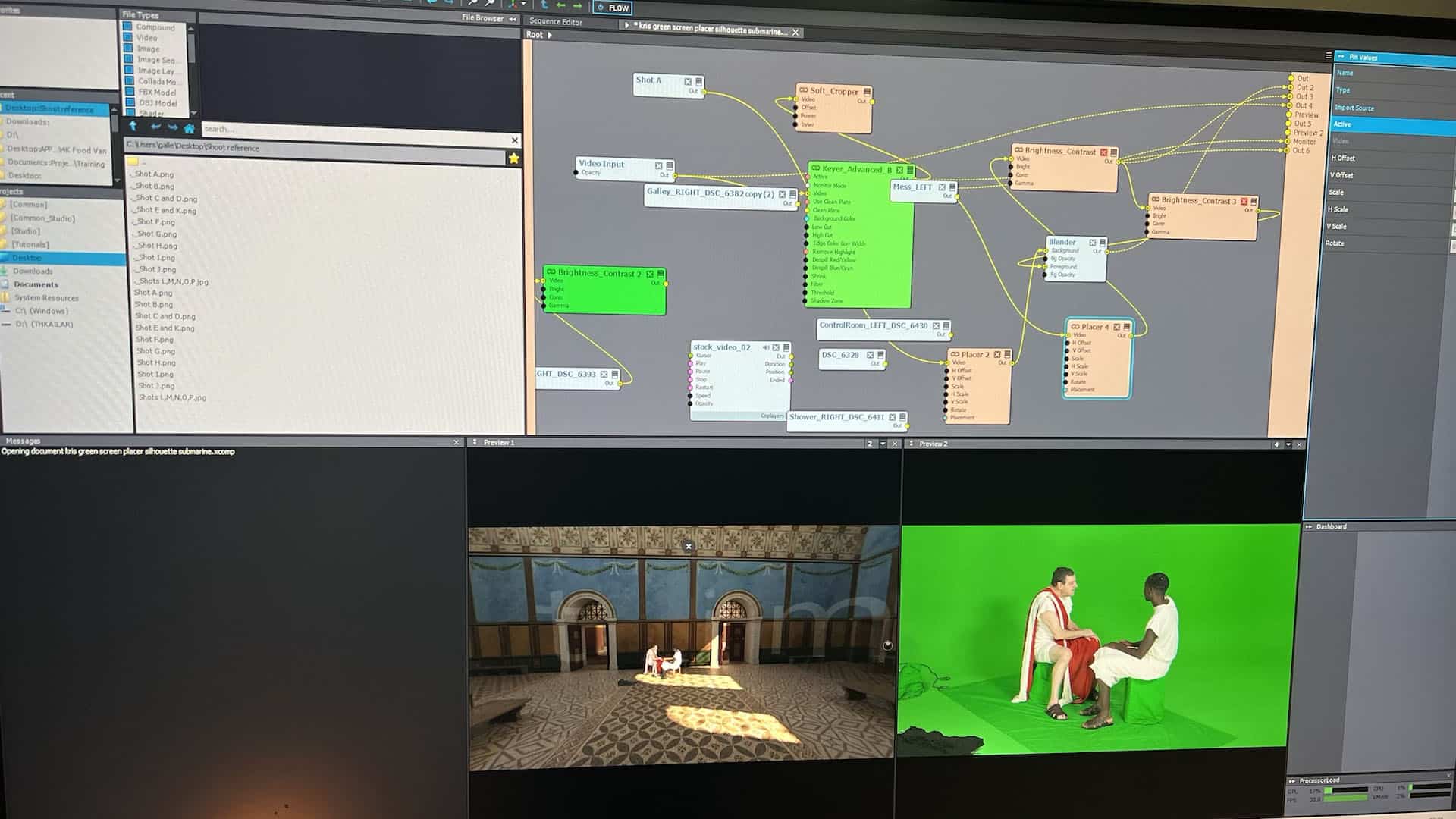Expand the Root breadcrumb arrow
The width and height of the screenshot is (1456, 819).
coord(550,35)
